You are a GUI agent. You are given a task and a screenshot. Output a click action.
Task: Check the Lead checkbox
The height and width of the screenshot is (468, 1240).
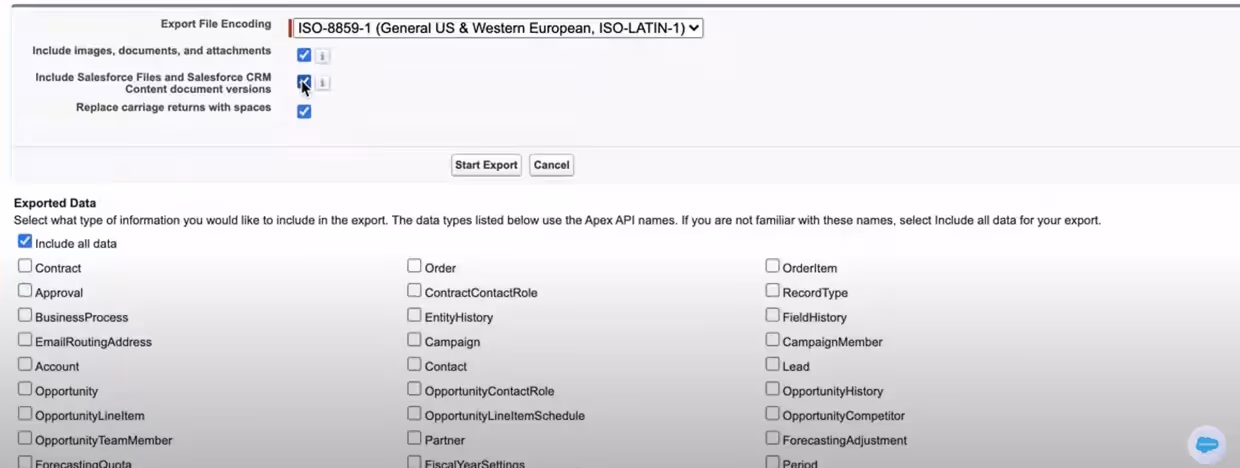pos(773,365)
